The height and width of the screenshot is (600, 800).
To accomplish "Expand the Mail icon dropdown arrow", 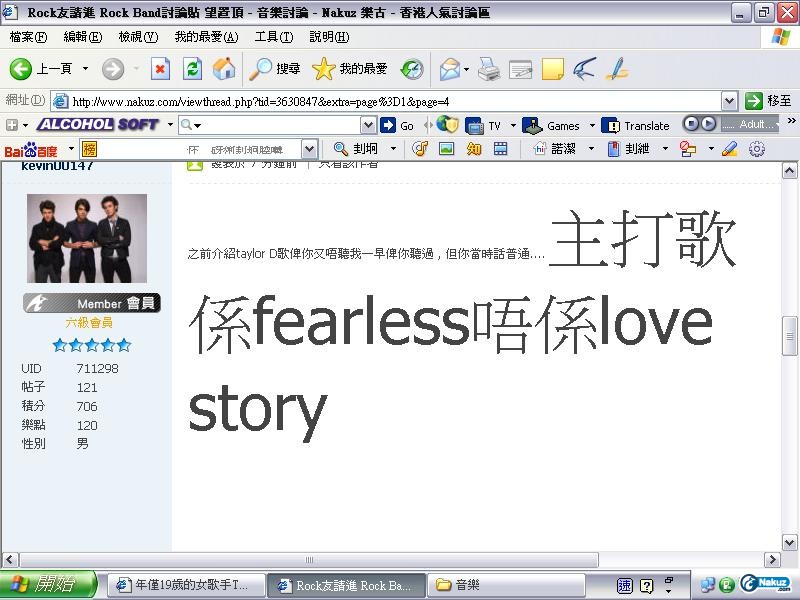I will coord(466,69).
